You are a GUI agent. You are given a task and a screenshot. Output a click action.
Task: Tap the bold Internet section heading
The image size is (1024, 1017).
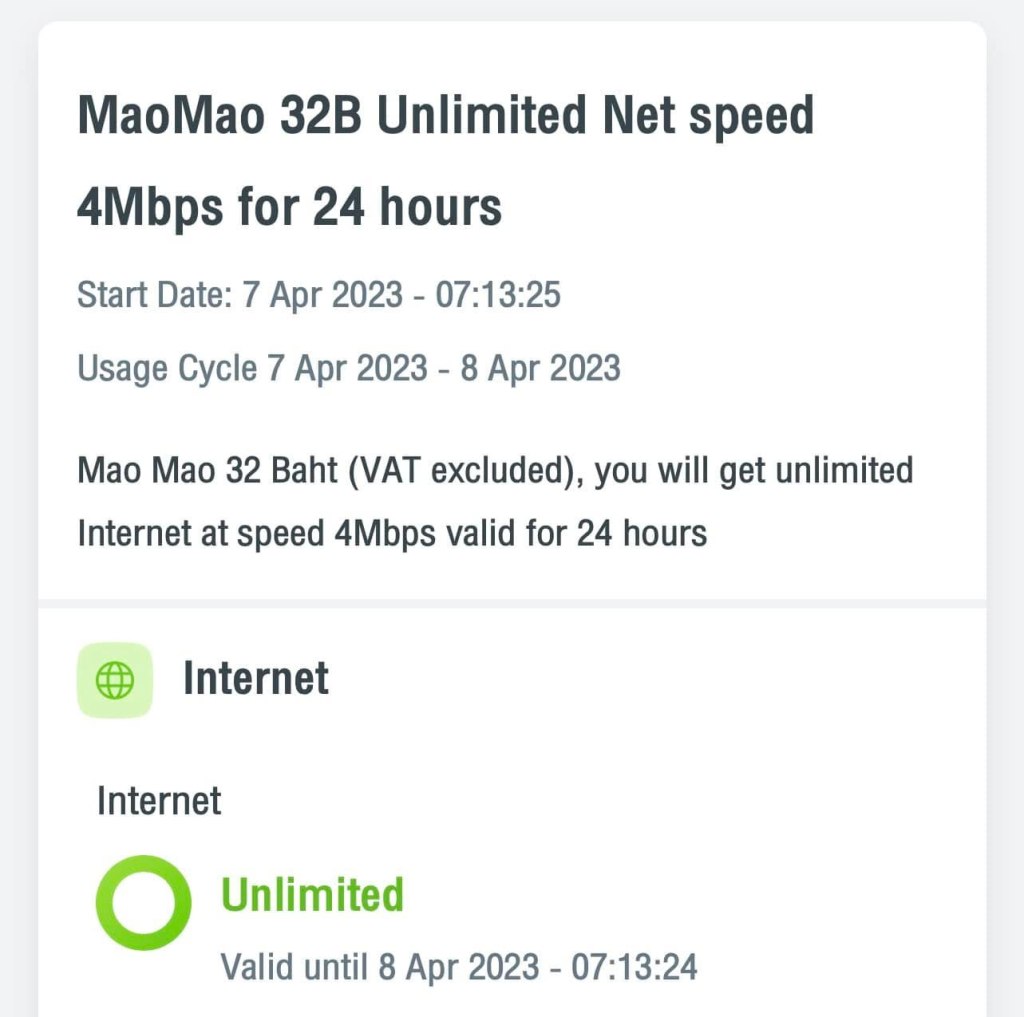[255, 679]
